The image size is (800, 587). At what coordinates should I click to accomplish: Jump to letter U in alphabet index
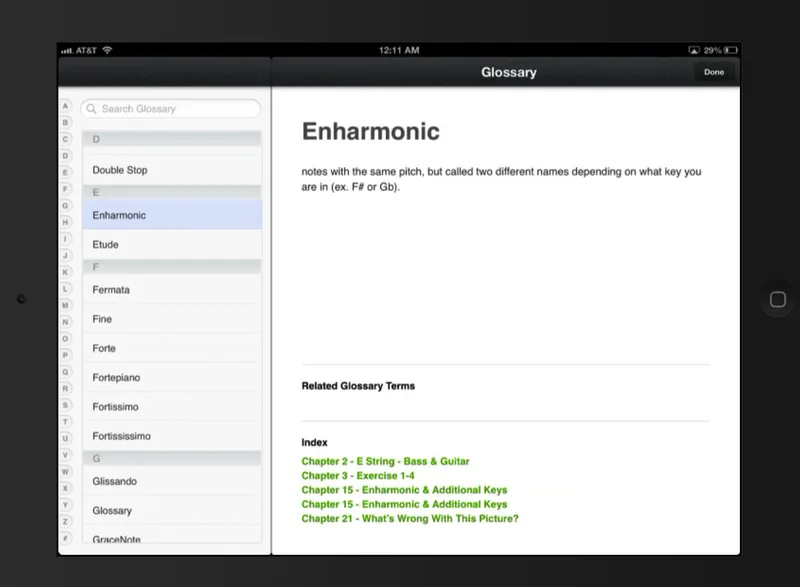[65, 439]
